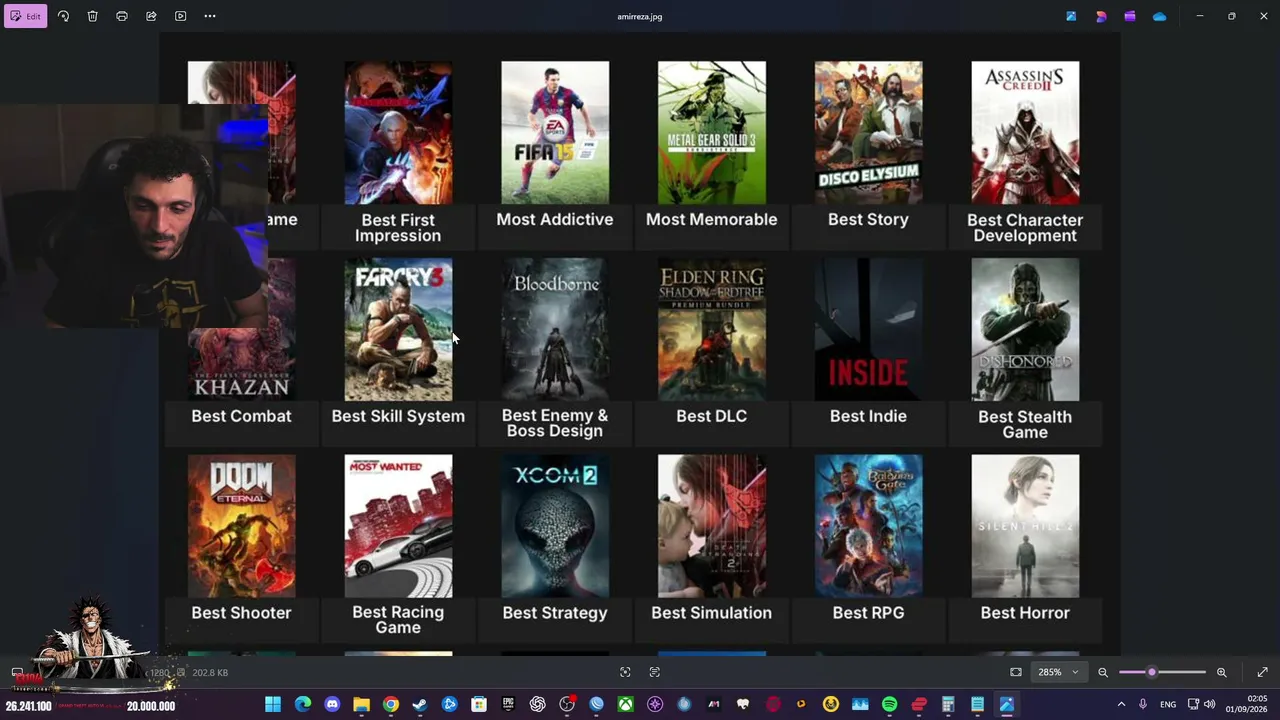
Task: Click the "Best Shooter" caption
Action: [x=241, y=613]
